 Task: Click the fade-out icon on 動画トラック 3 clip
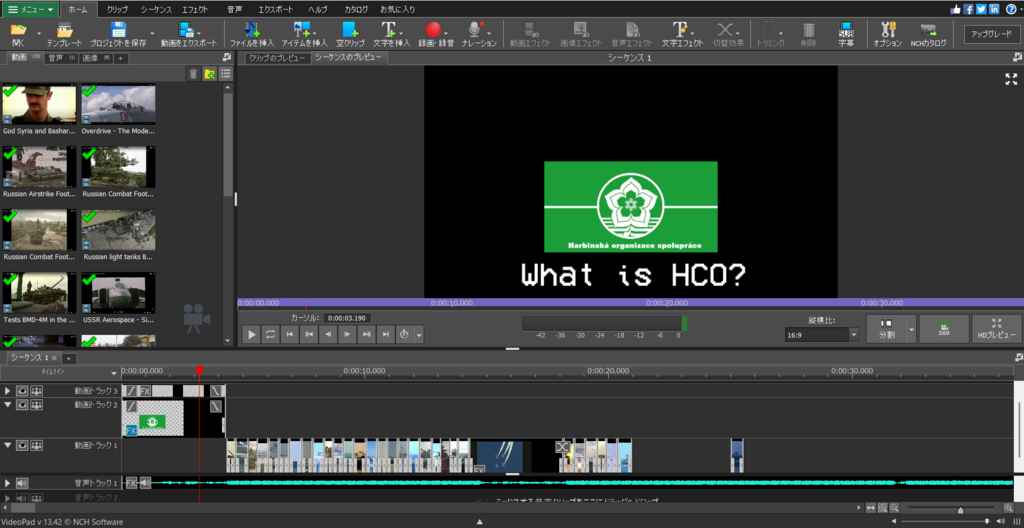tap(216, 391)
